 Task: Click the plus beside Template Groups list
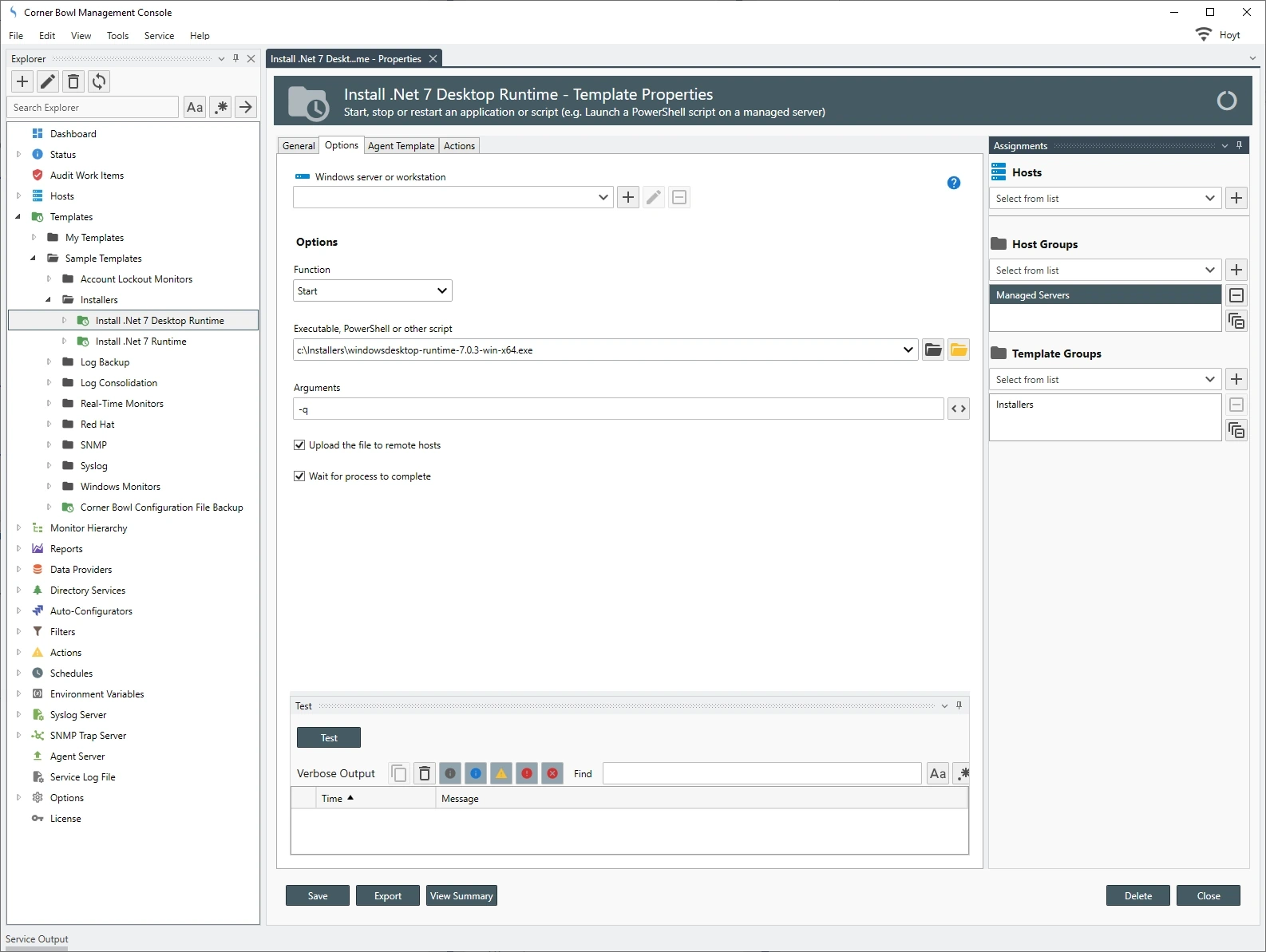pos(1236,379)
